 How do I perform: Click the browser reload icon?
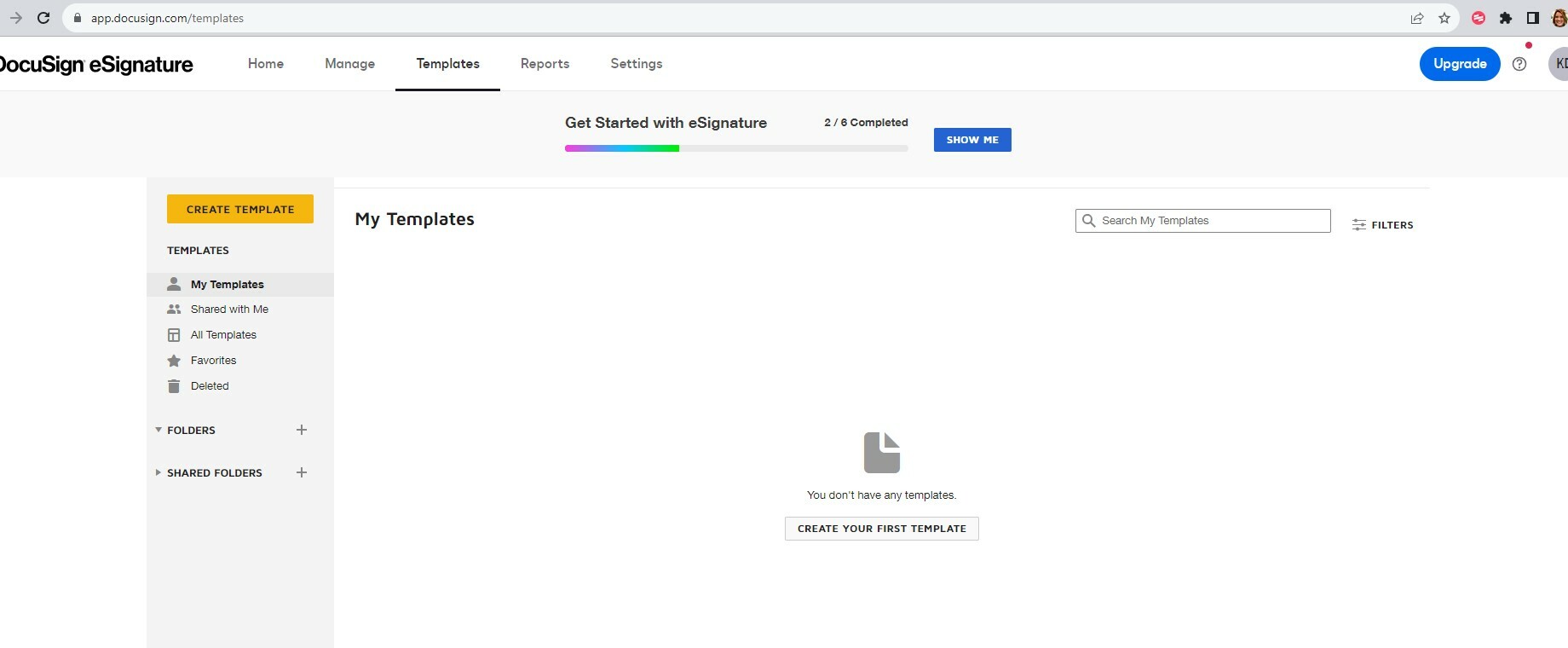pyautogui.click(x=43, y=18)
